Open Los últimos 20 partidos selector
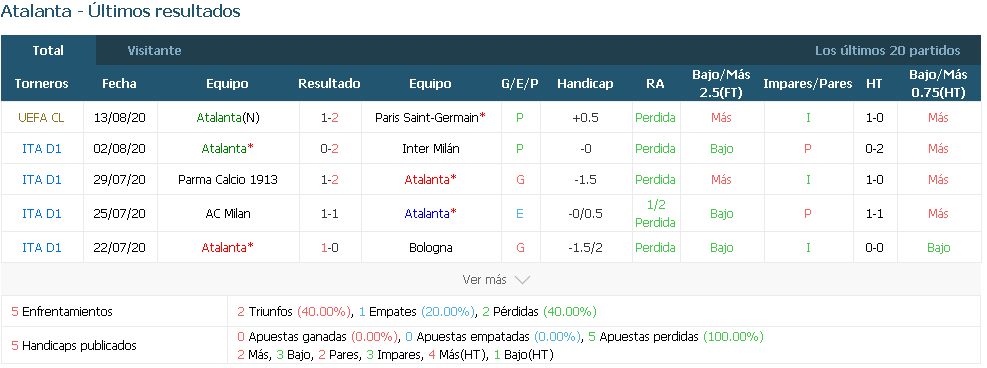 888,50
